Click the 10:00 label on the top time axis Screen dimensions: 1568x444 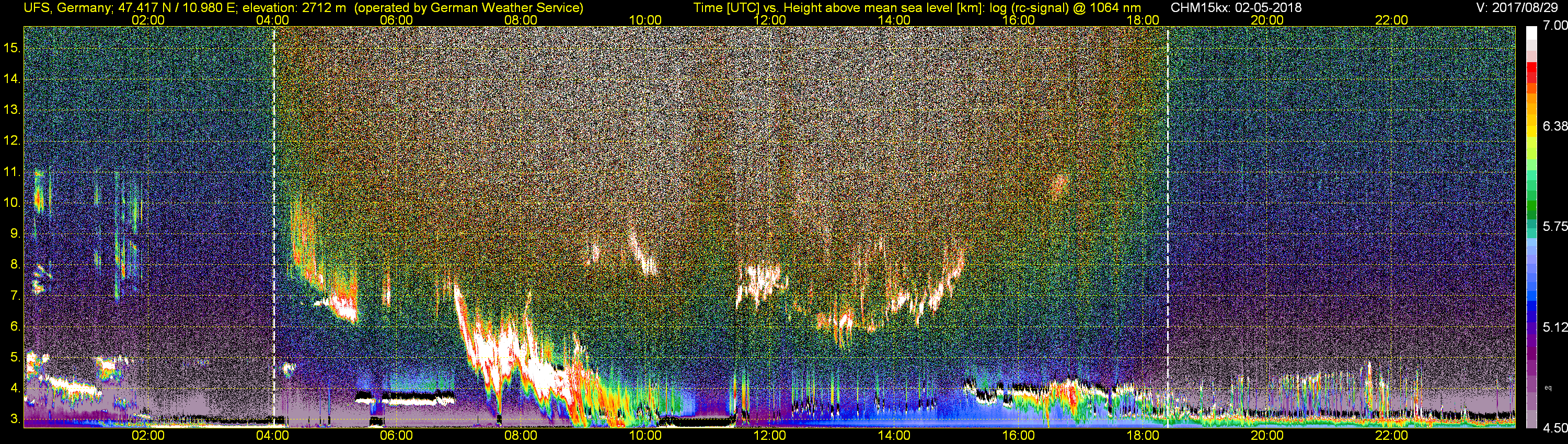(x=645, y=20)
